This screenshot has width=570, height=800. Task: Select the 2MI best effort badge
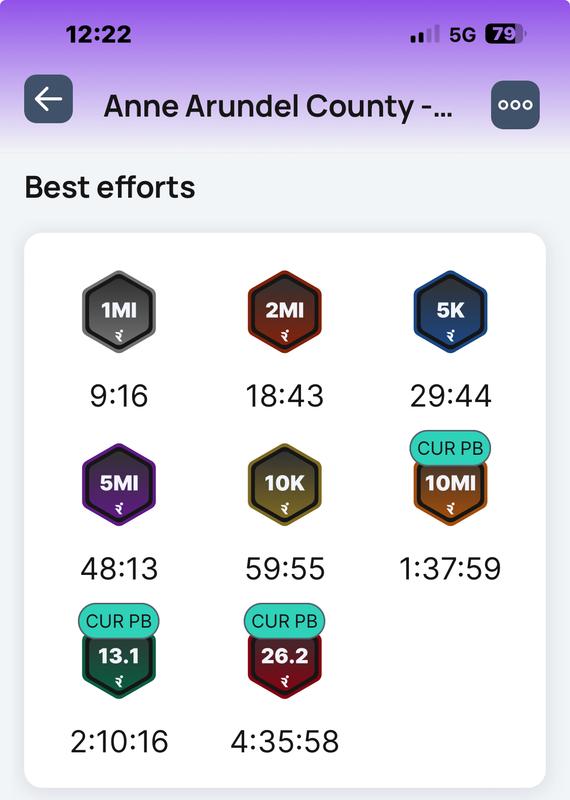[285, 312]
